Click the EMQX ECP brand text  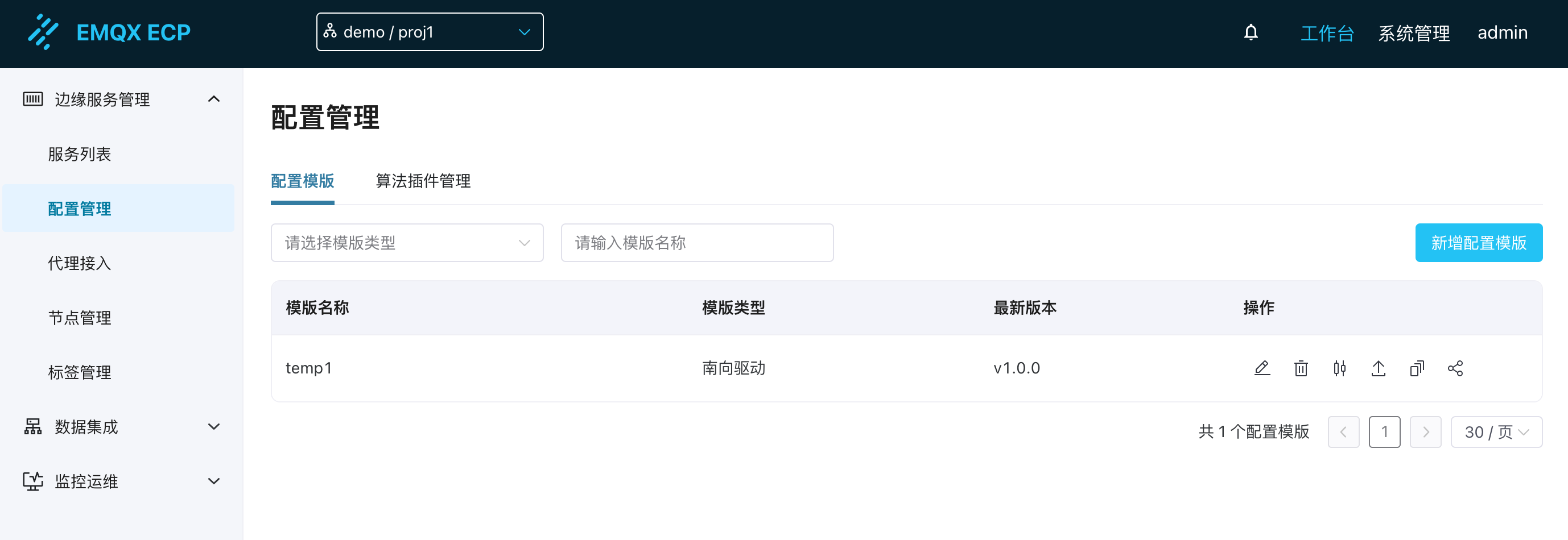pyautogui.click(x=133, y=32)
